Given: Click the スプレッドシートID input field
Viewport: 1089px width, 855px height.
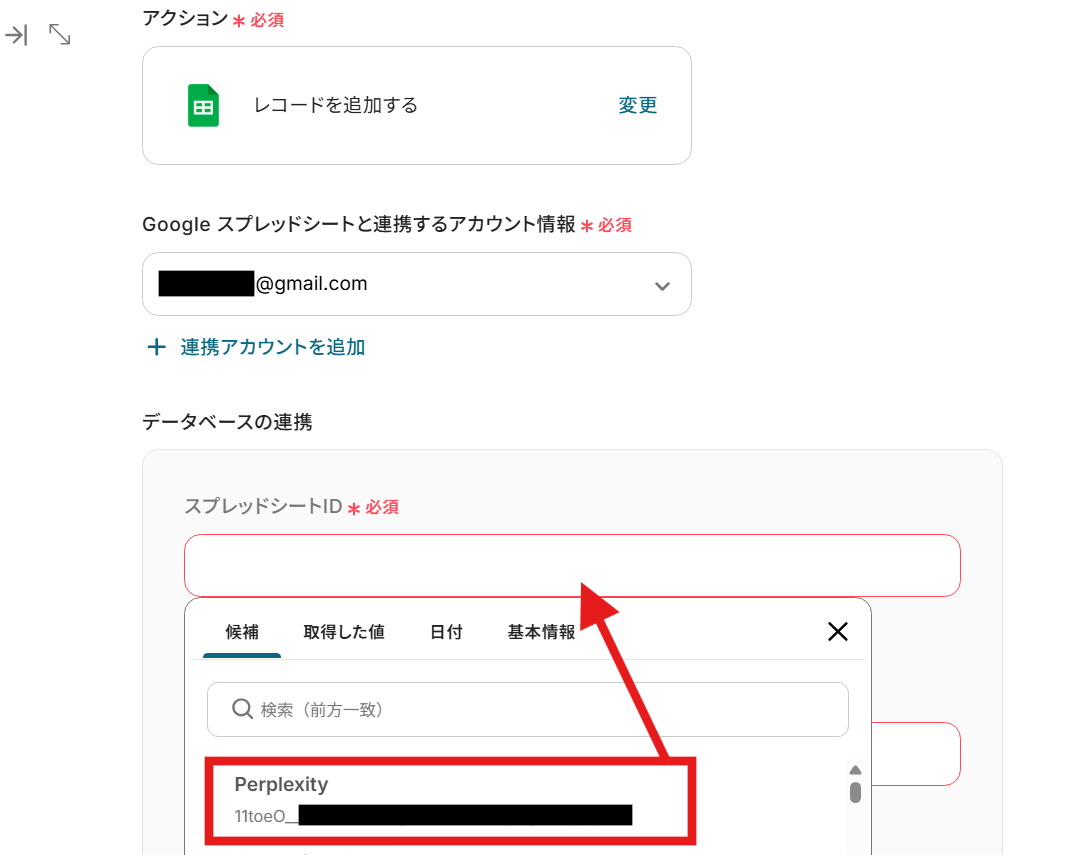Looking at the screenshot, I should click(x=572, y=565).
